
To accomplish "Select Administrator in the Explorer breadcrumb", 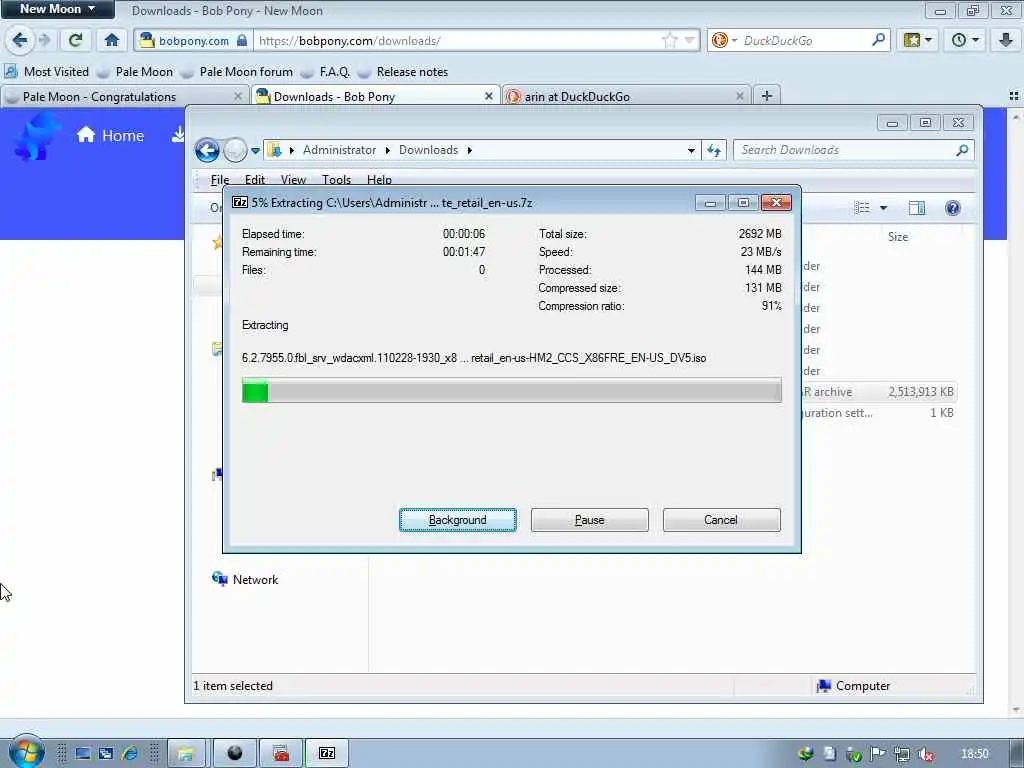I will (339, 150).
